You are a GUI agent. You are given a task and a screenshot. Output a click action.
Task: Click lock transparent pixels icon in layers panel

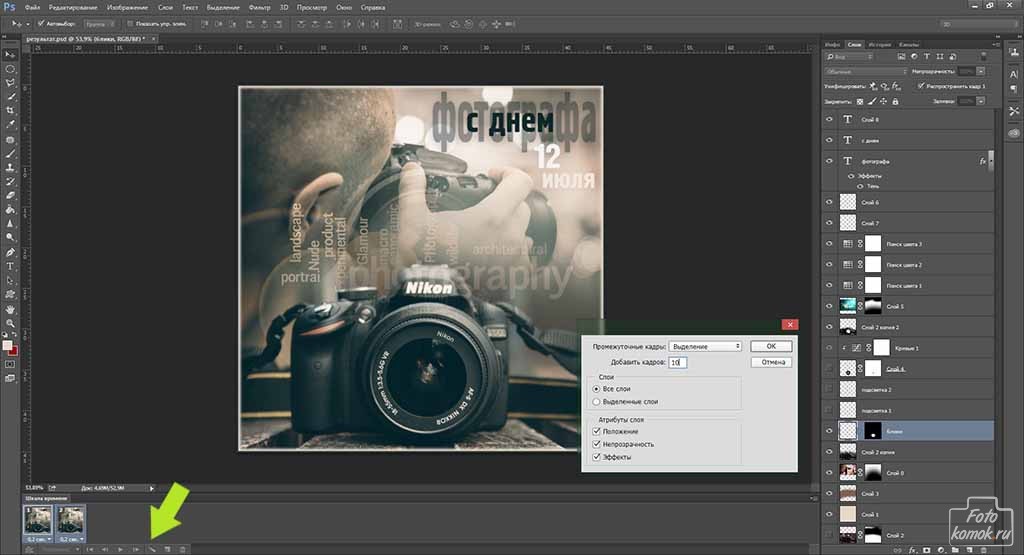tap(859, 101)
